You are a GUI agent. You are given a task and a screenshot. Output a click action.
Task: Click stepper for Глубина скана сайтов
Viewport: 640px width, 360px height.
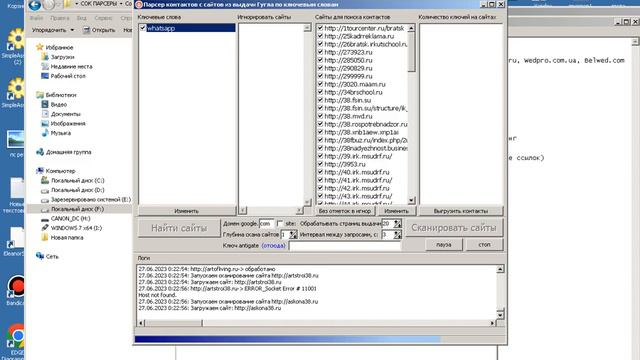tap(293, 235)
